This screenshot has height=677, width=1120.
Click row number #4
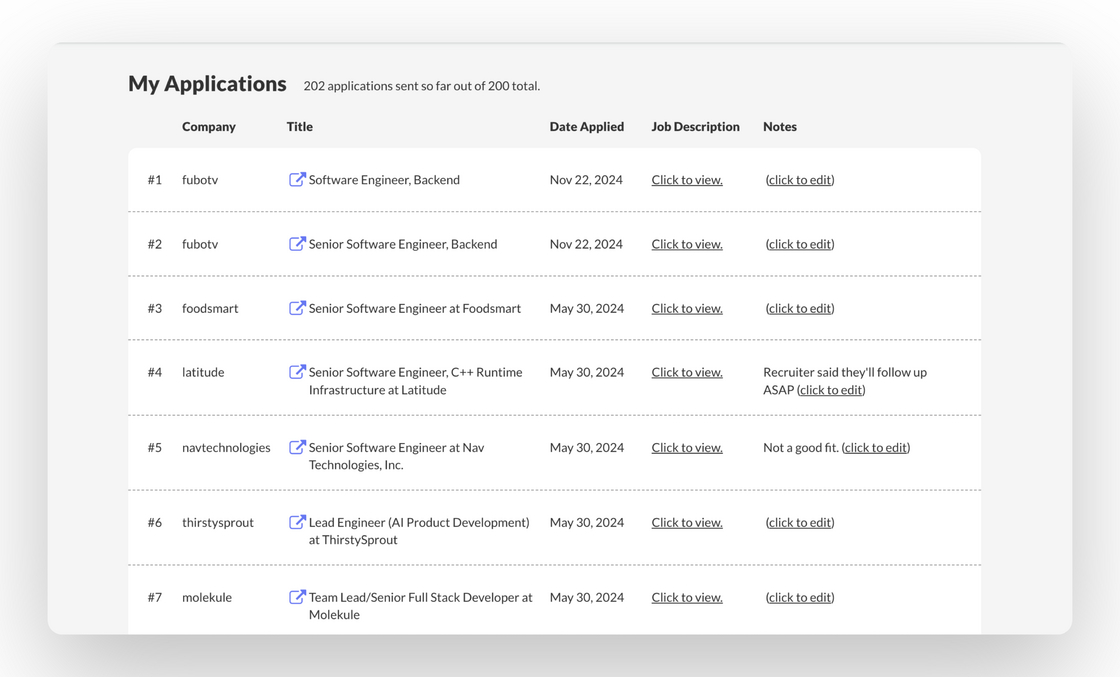click(x=155, y=372)
